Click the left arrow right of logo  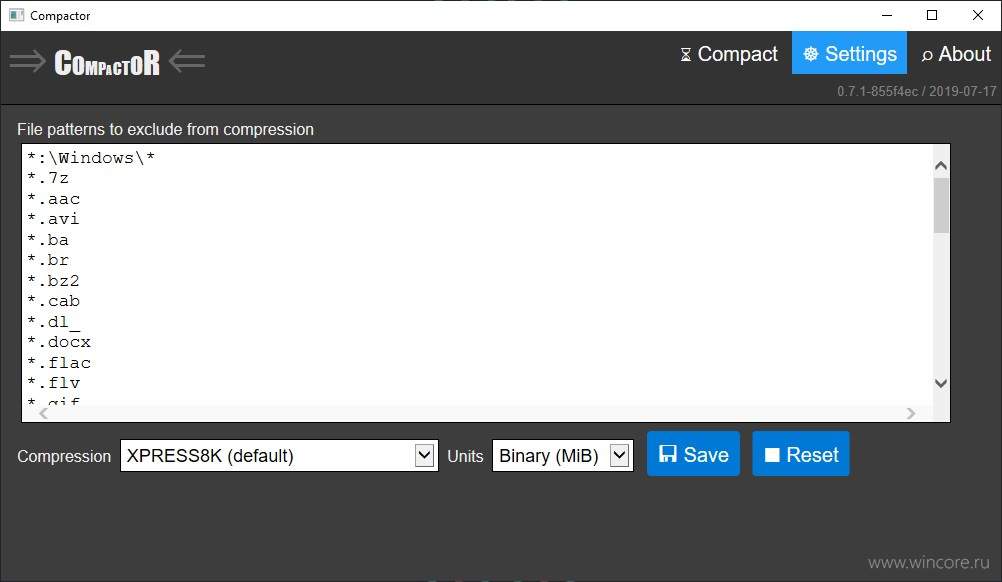pyautogui.click(x=187, y=61)
